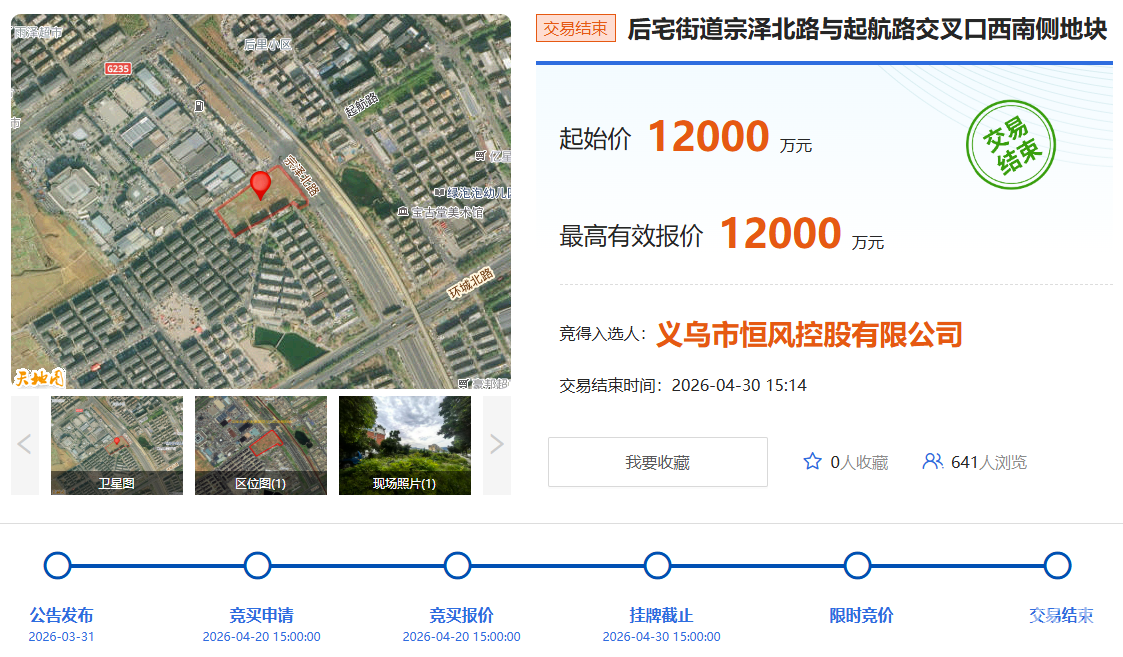1123x657 pixels.
Task: Click the final 交易结束 timeline node
Action: 1057,566
